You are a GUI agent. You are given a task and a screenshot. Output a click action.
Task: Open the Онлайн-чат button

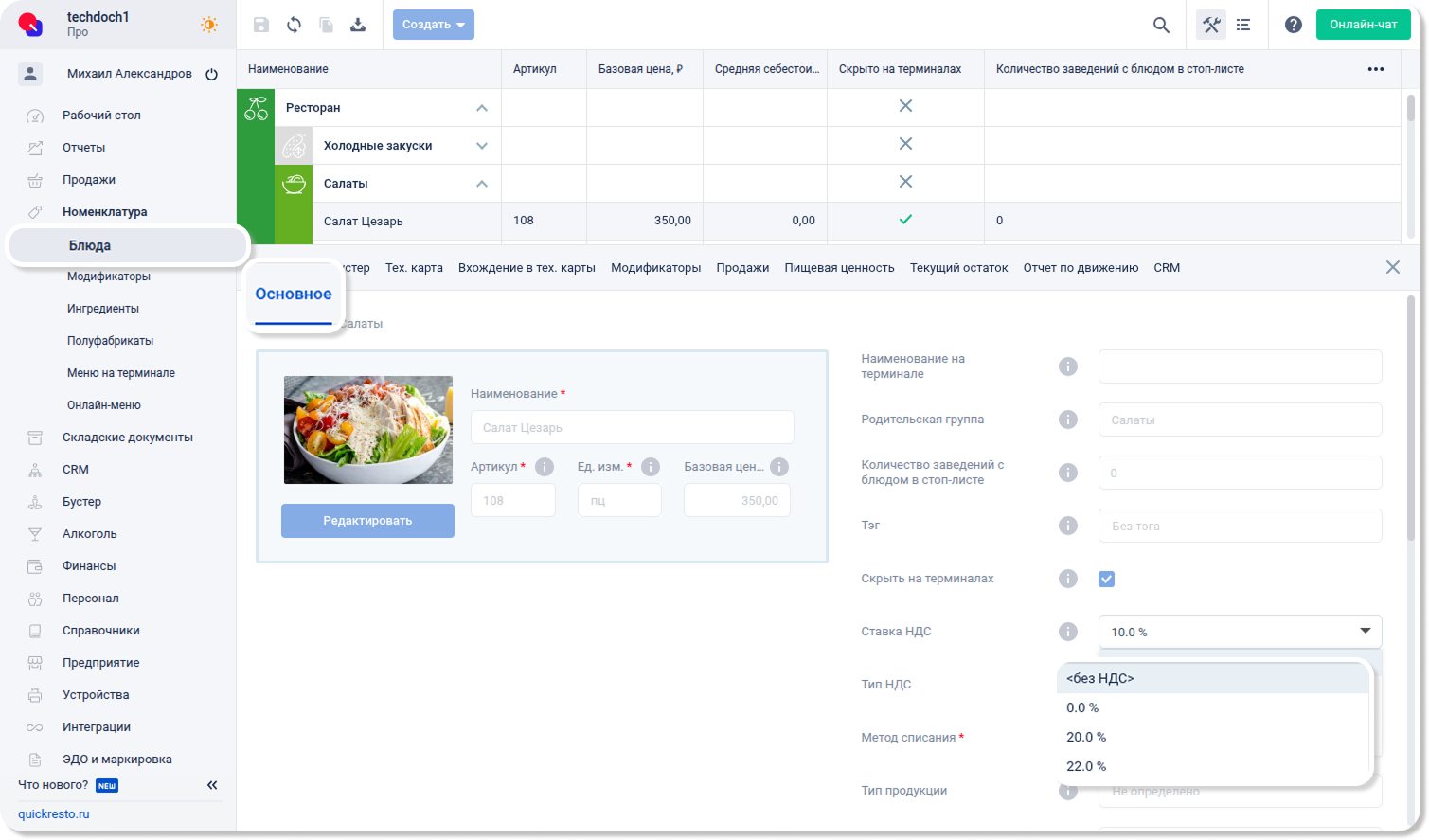click(x=1363, y=25)
